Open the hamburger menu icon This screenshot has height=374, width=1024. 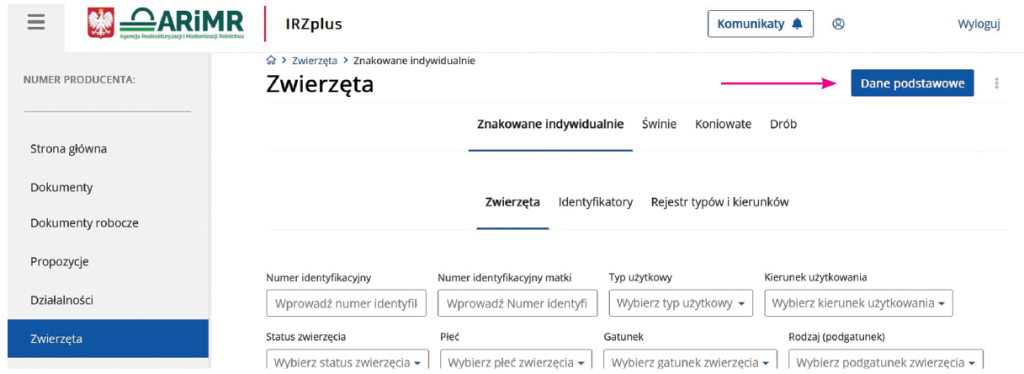[37, 22]
